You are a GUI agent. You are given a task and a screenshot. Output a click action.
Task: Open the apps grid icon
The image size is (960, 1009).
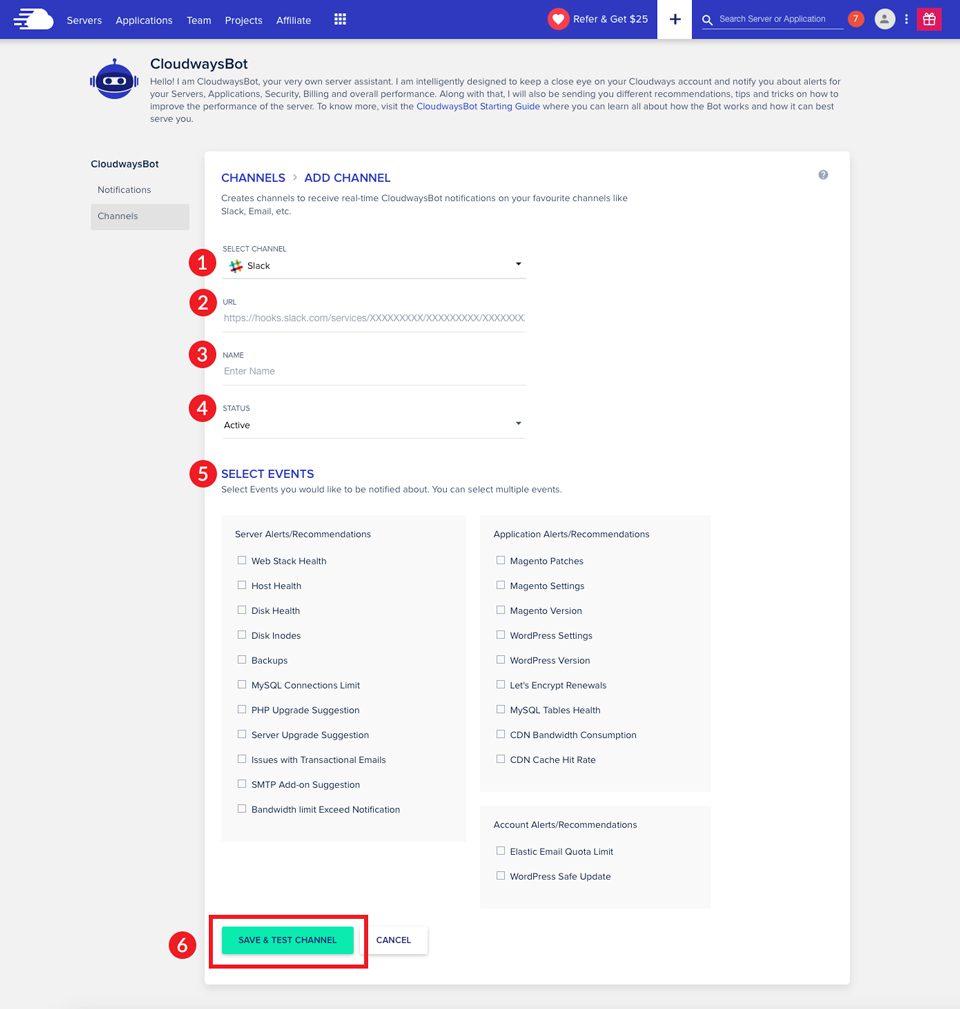pyautogui.click(x=340, y=19)
